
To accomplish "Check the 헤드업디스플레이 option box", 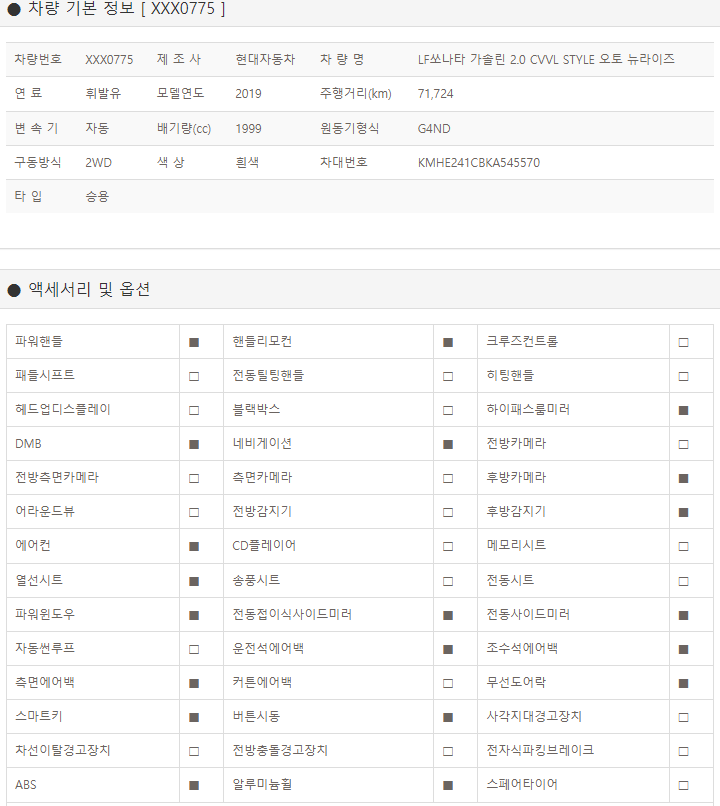I will tap(194, 410).
